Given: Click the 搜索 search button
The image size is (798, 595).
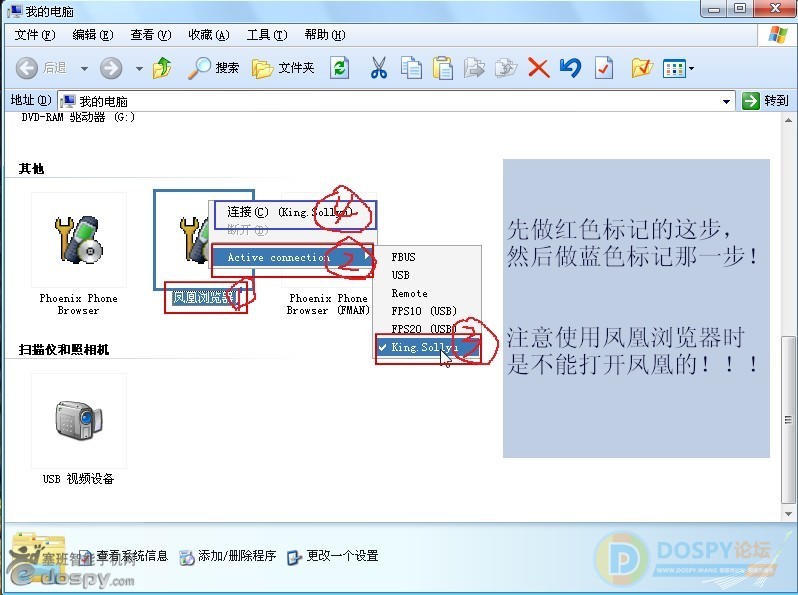Looking at the screenshot, I should (215, 68).
